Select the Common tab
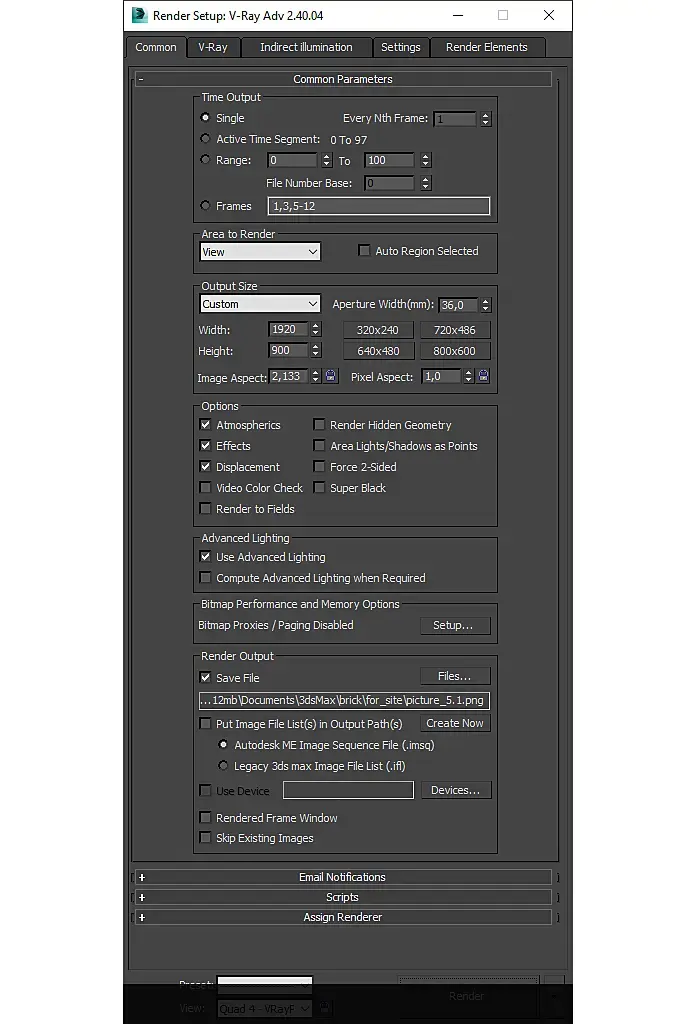 click(x=156, y=47)
